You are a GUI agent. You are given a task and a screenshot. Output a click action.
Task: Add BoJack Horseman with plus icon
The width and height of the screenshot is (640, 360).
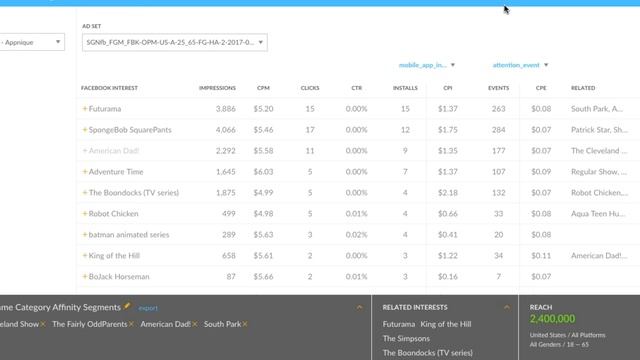click(x=85, y=277)
